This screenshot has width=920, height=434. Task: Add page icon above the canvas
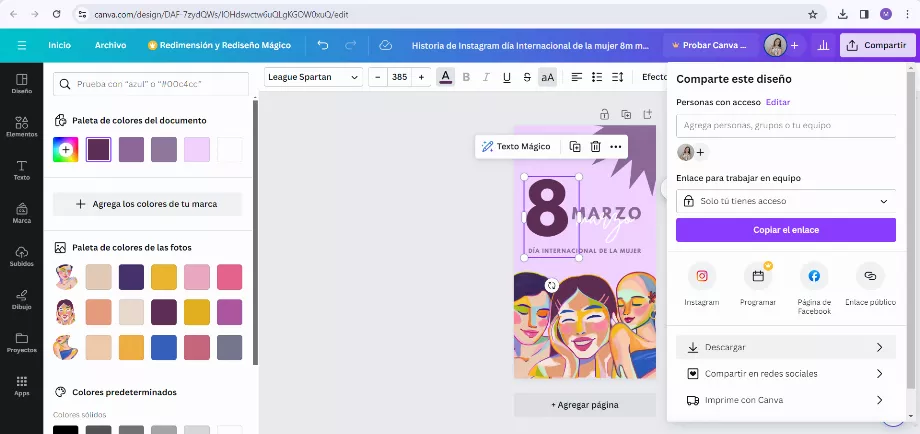647,114
